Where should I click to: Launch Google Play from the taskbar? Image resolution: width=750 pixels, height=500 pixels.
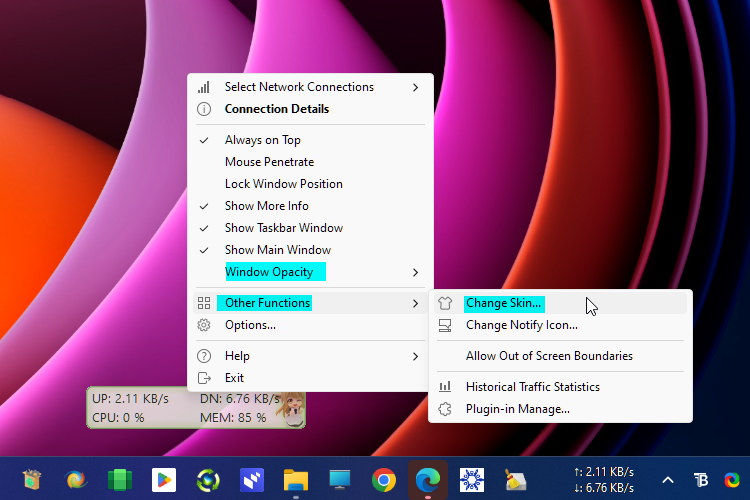click(x=164, y=480)
